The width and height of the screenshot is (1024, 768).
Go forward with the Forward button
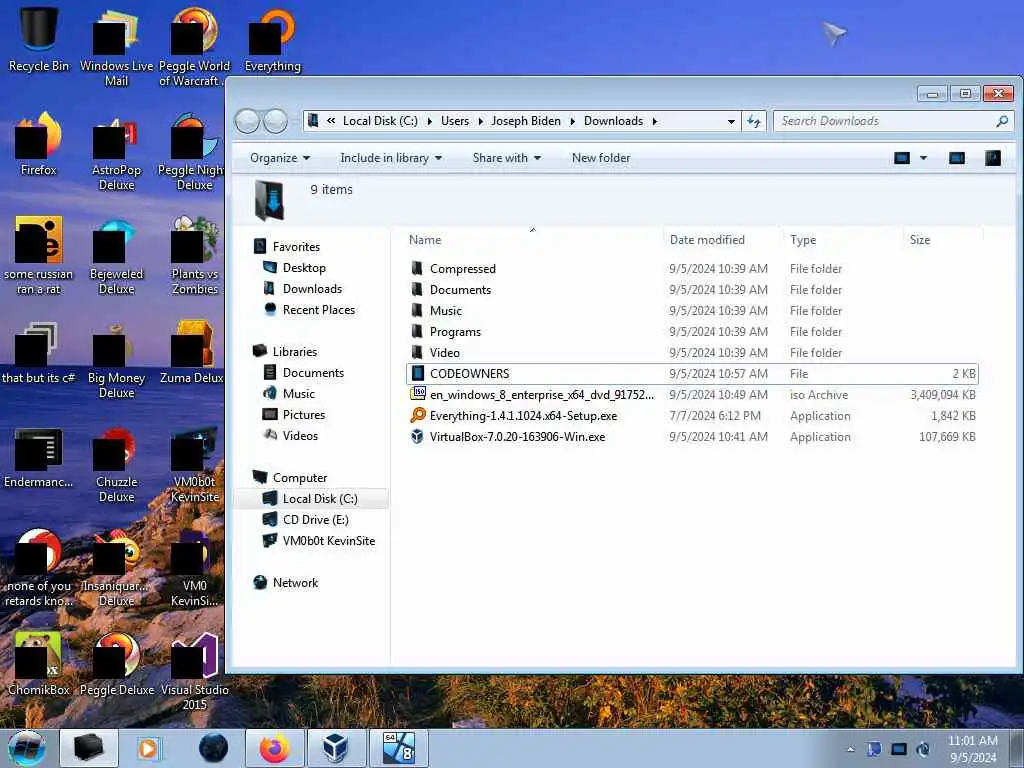(276, 121)
